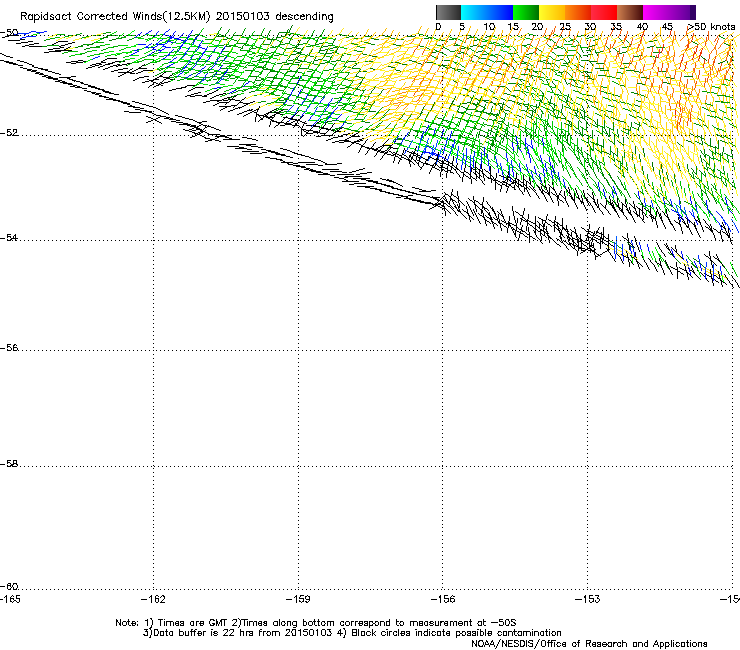Click the '40' legend scale label

pos(642,27)
